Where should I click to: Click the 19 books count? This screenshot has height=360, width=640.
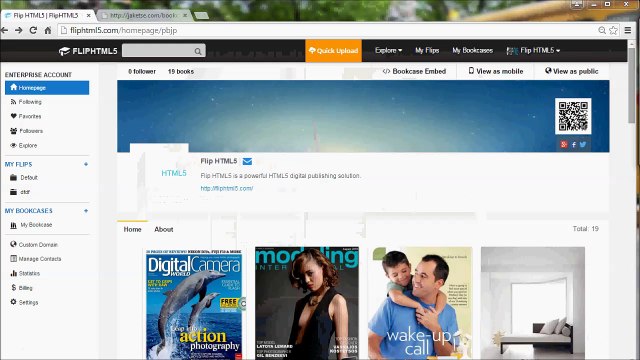tap(180, 71)
